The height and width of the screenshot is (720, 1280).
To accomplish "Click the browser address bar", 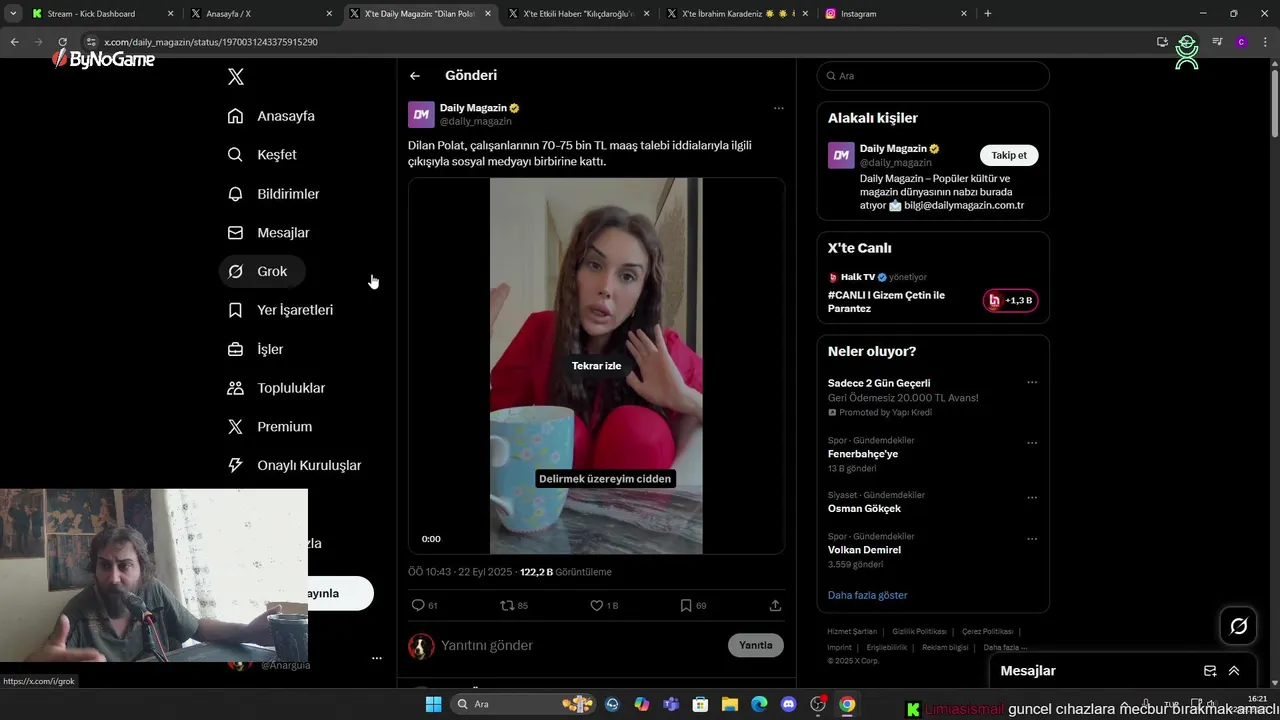I will click(615, 42).
